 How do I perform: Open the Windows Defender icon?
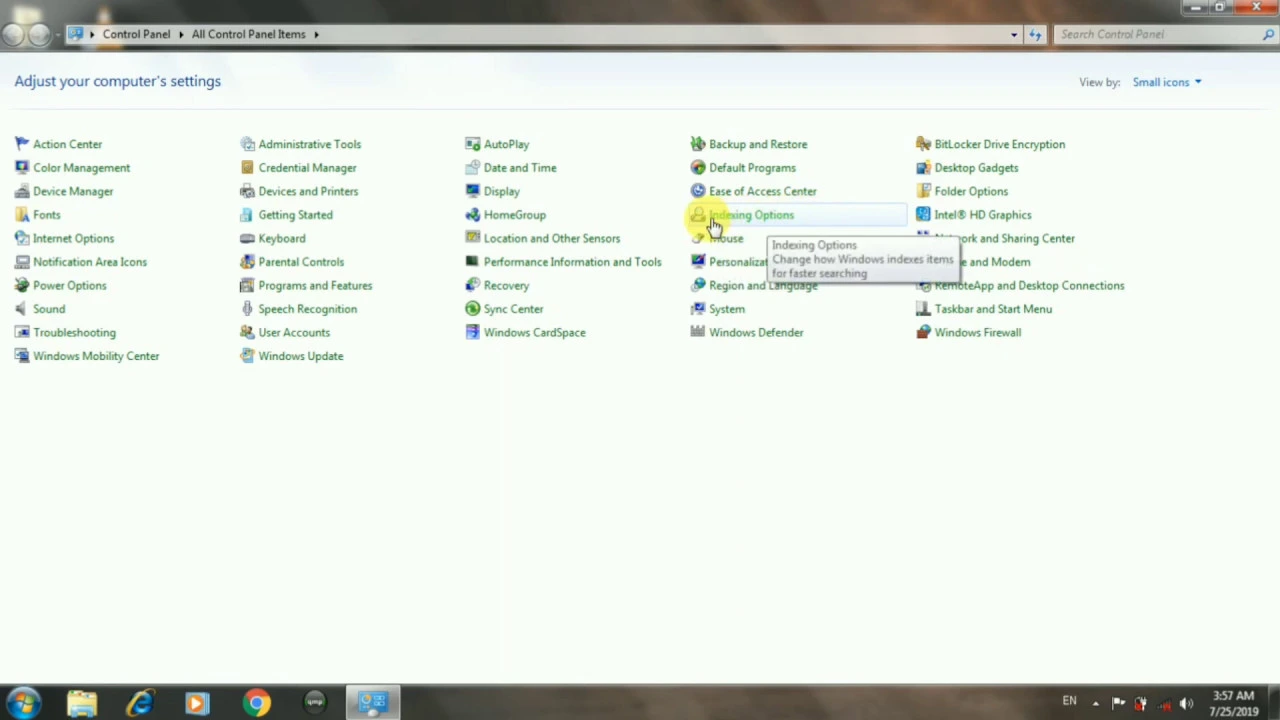698,332
